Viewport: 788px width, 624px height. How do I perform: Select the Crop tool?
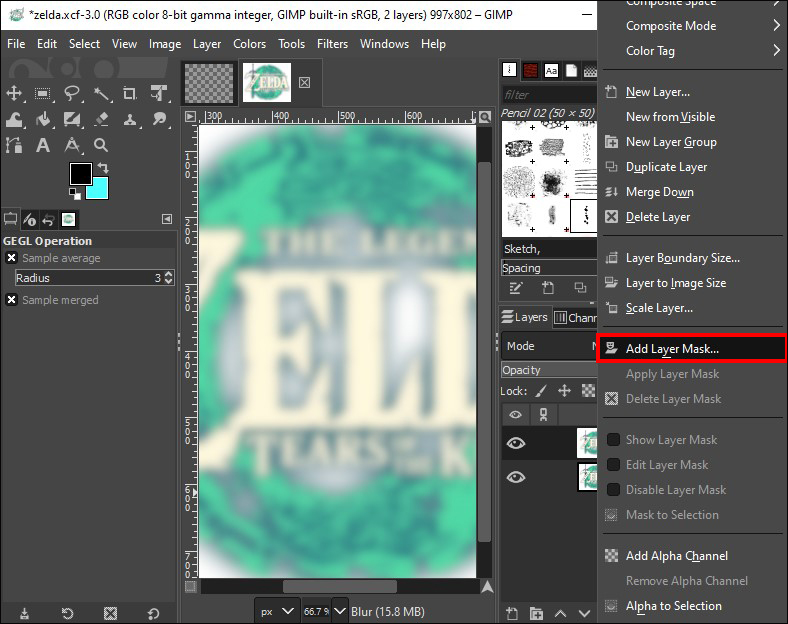pyautogui.click(x=130, y=93)
